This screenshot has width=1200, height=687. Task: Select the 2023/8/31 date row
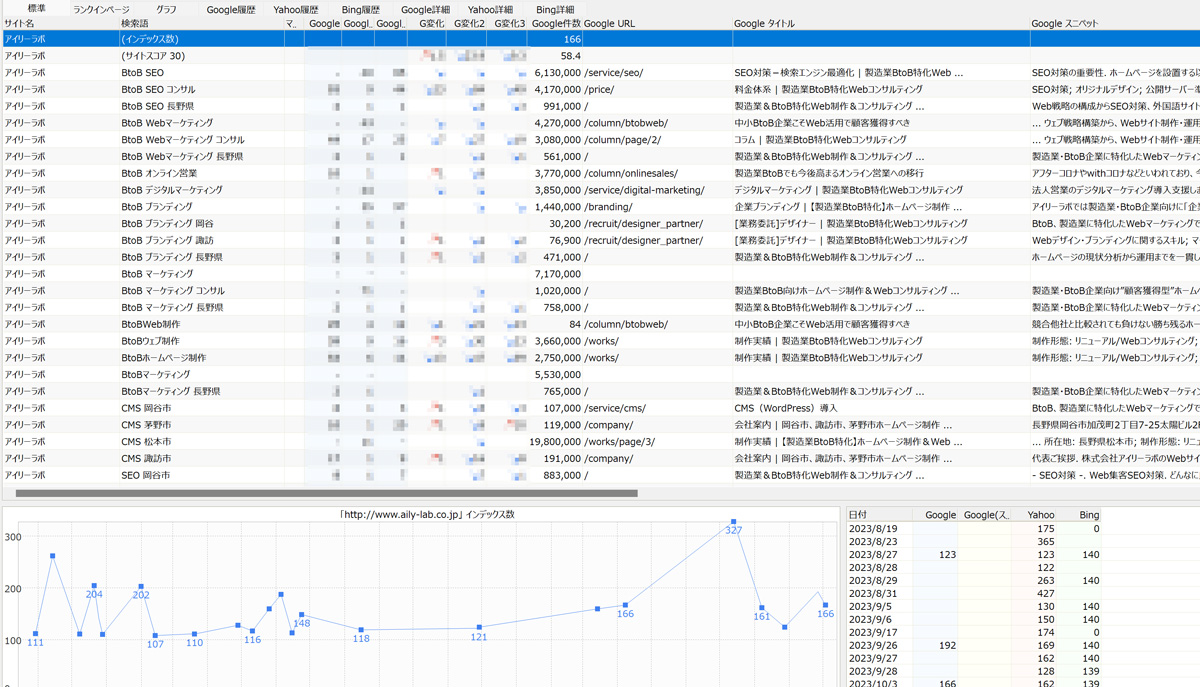[x=975, y=594]
